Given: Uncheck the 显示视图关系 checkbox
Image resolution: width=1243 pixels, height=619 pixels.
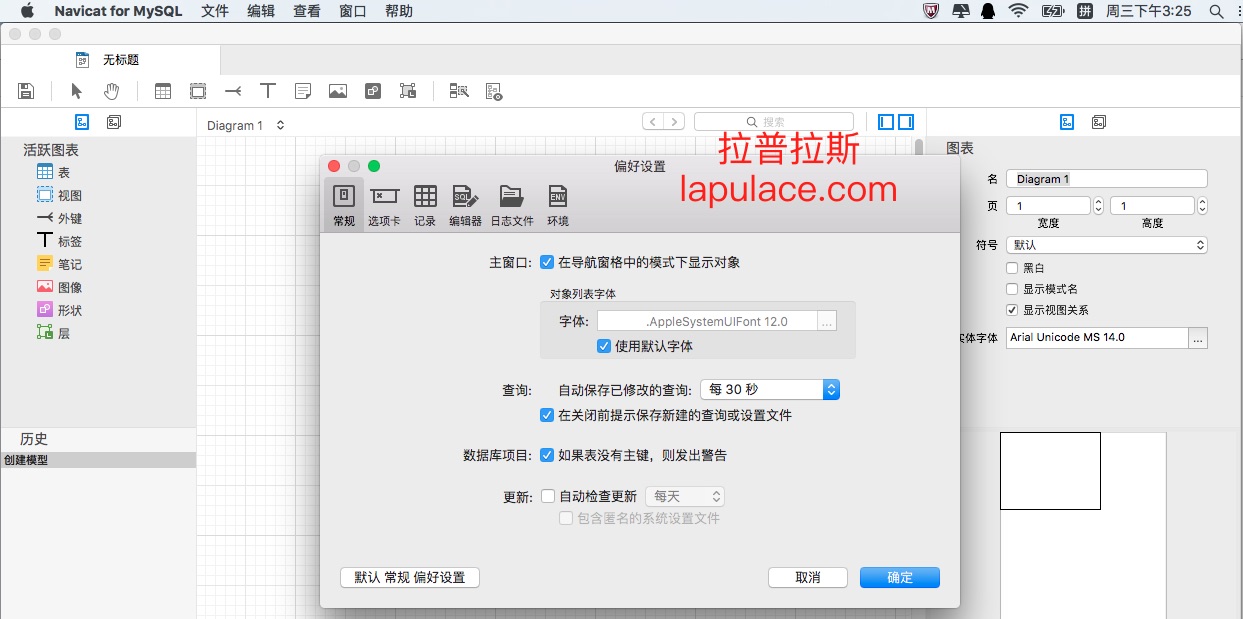Looking at the screenshot, I should (x=1012, y=310).
